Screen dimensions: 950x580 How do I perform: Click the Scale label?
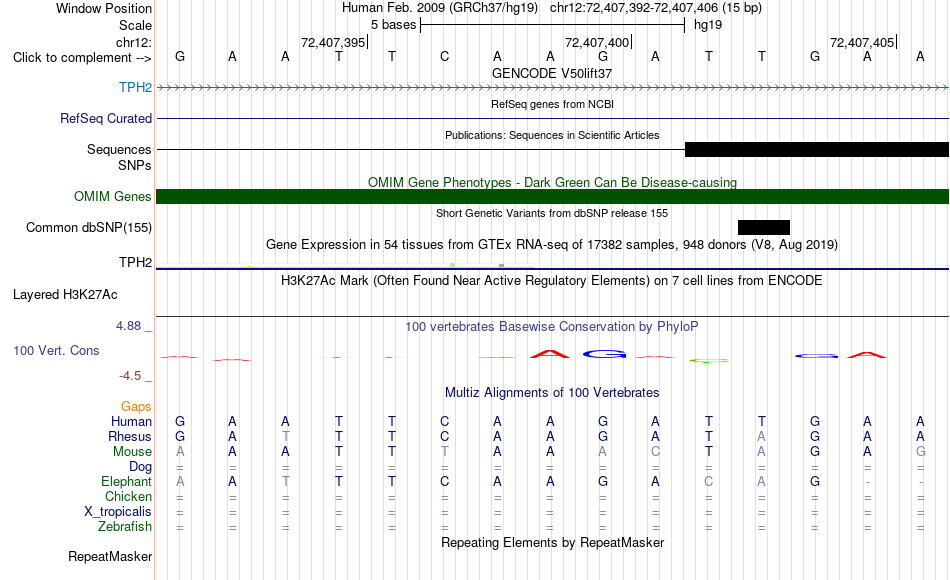pyautogui.click(x=135, y=25)
